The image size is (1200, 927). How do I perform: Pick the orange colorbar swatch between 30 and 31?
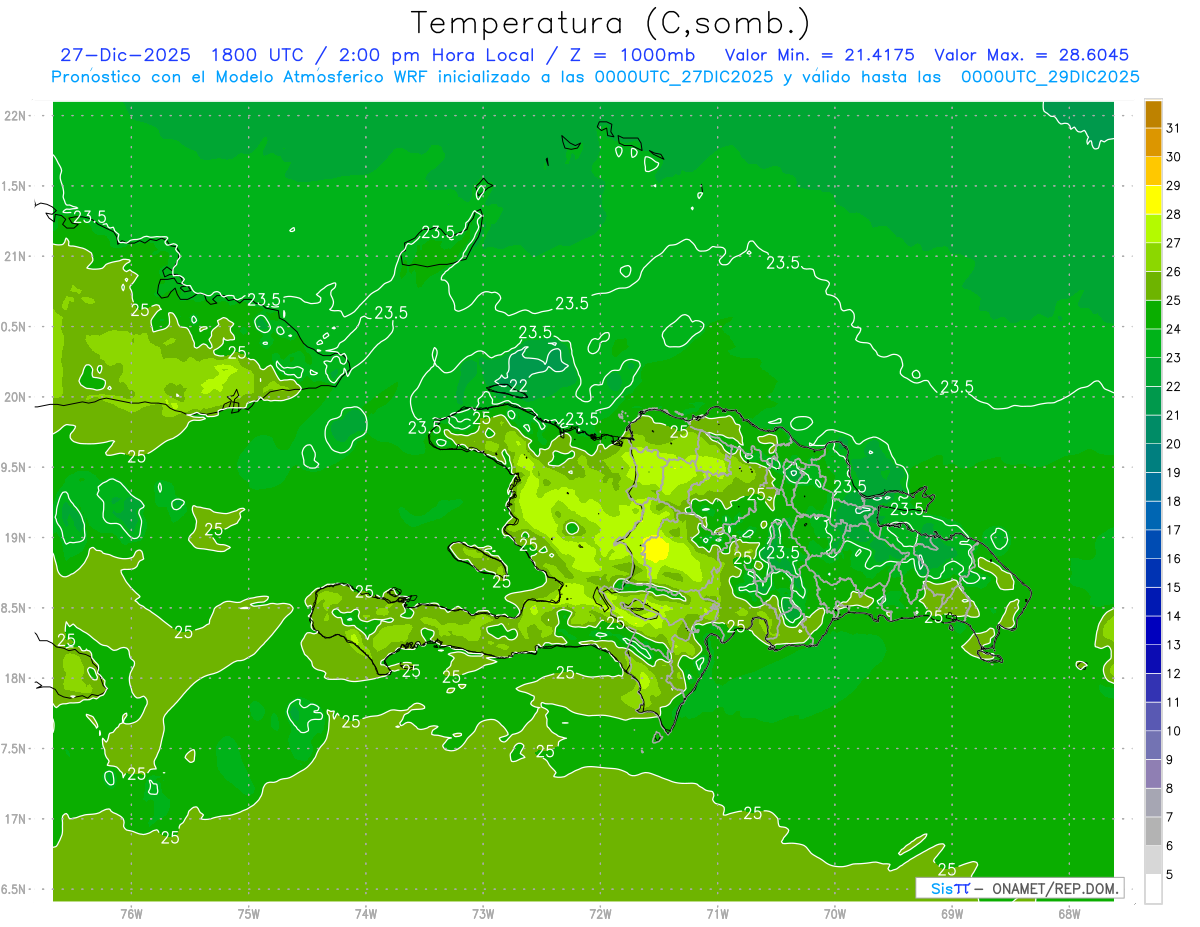[x=1153, y=142]
